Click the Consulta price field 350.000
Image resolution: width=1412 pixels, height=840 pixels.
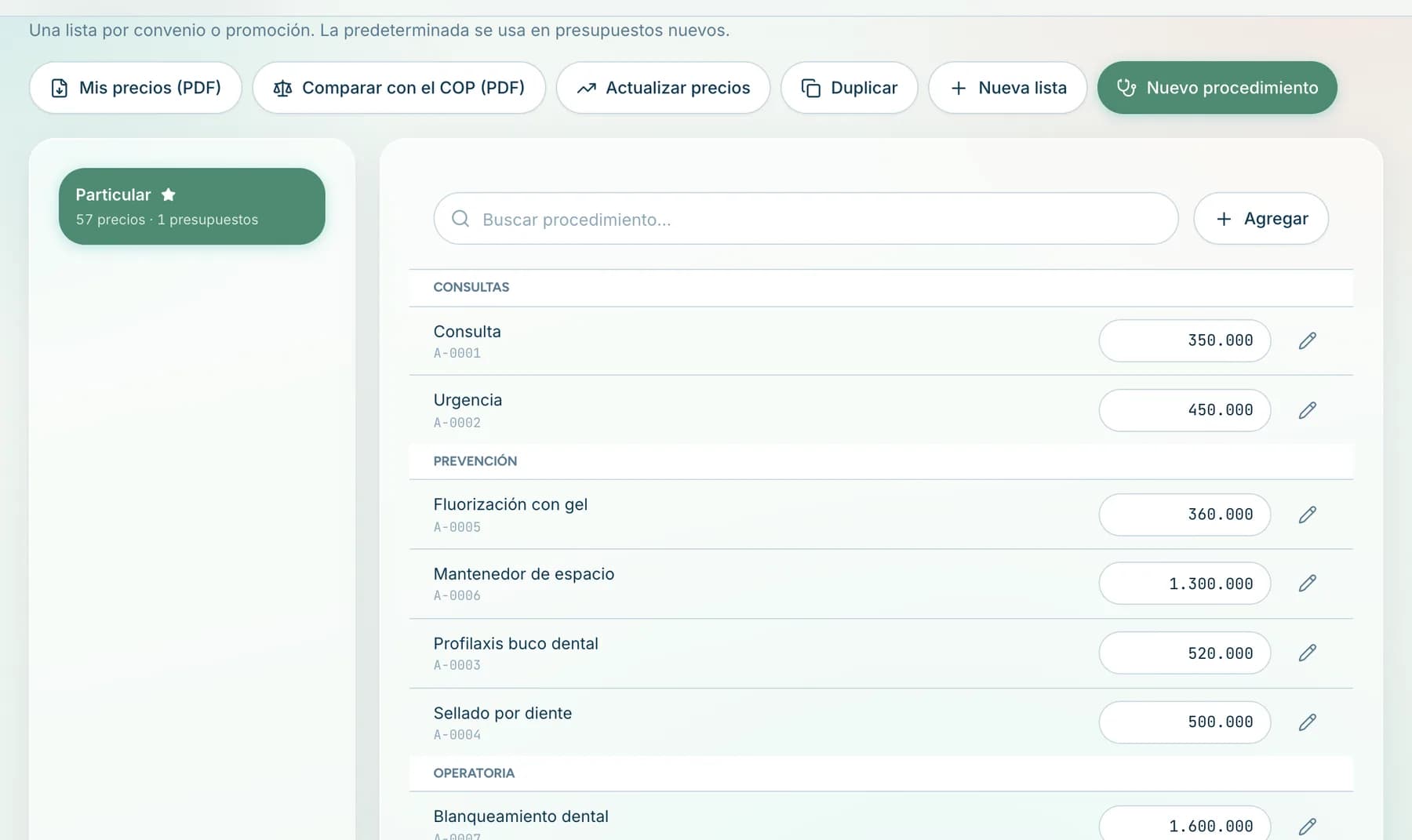(x=1185, y=340)
